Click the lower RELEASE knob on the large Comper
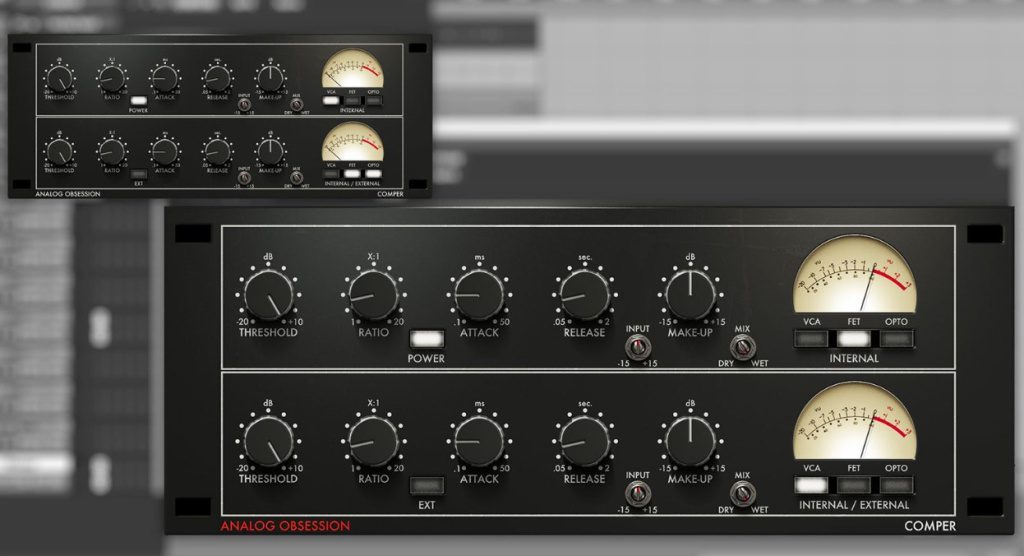The image size is (1024, 556). (x=585, y=441)
